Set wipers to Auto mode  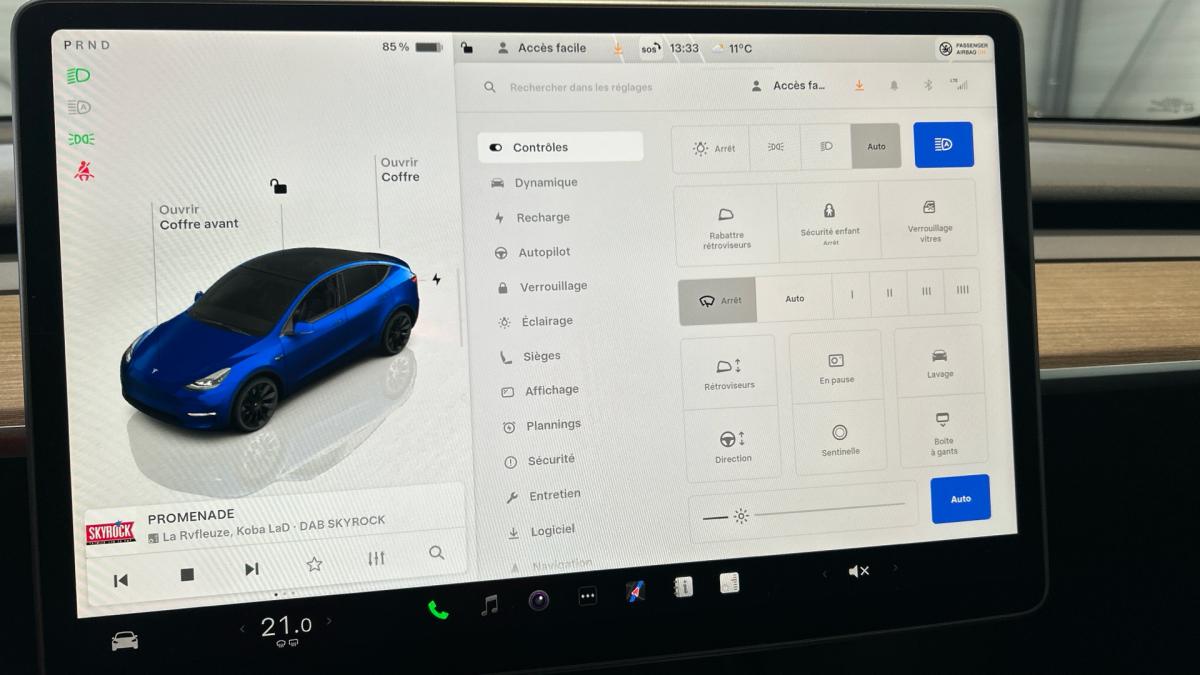tap(795, 299)
